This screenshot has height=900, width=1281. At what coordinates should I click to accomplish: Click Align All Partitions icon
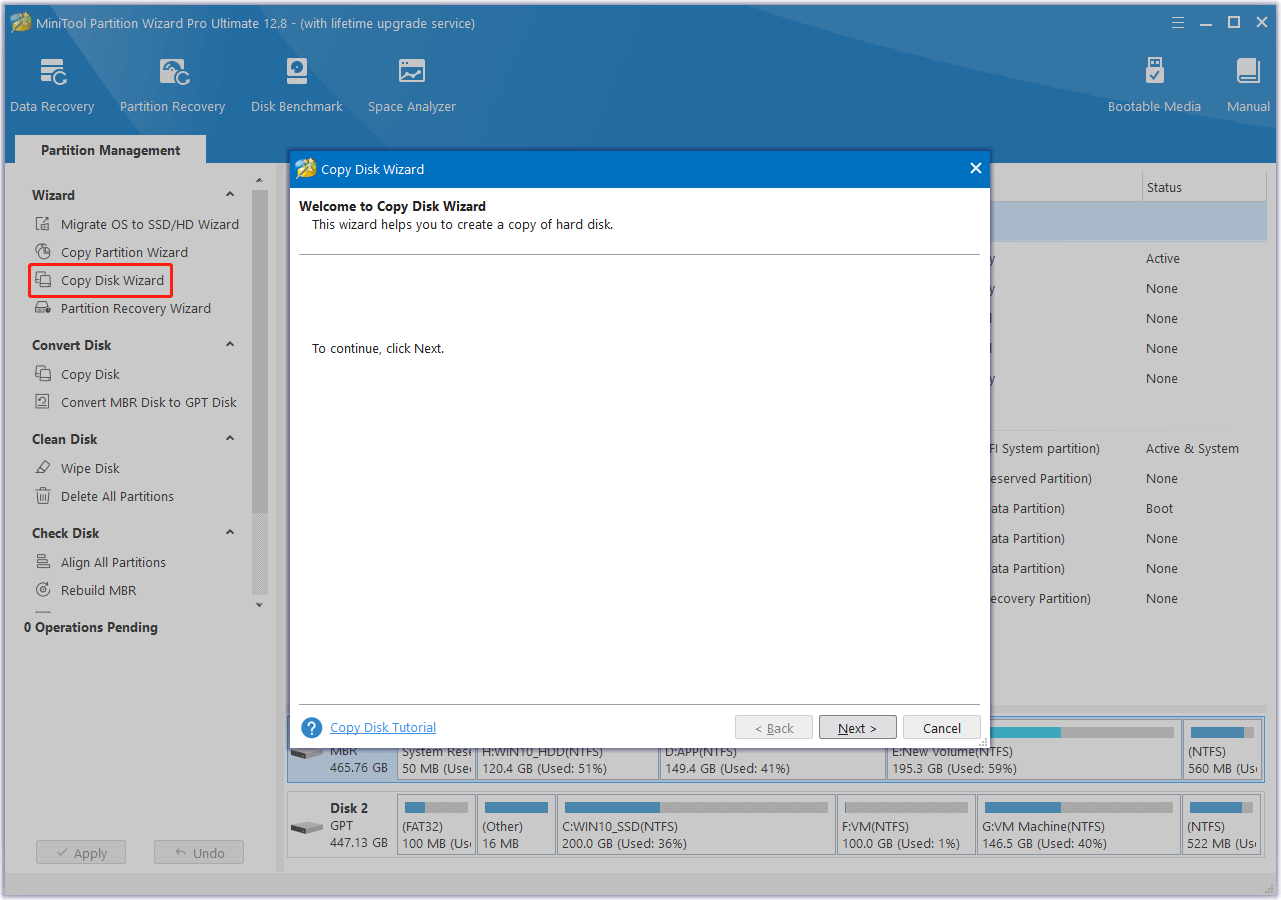coord(43,562)
